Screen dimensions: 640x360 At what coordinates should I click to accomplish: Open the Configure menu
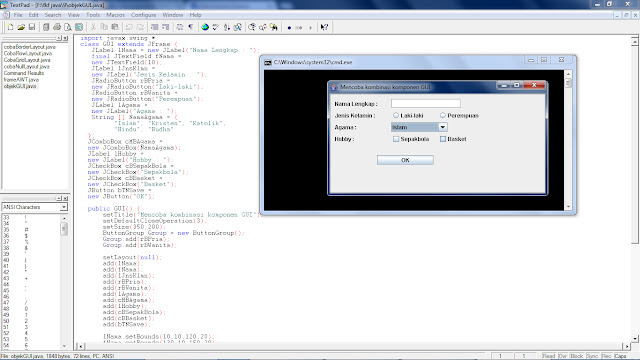pyautogui.click(x=144, y=15)
